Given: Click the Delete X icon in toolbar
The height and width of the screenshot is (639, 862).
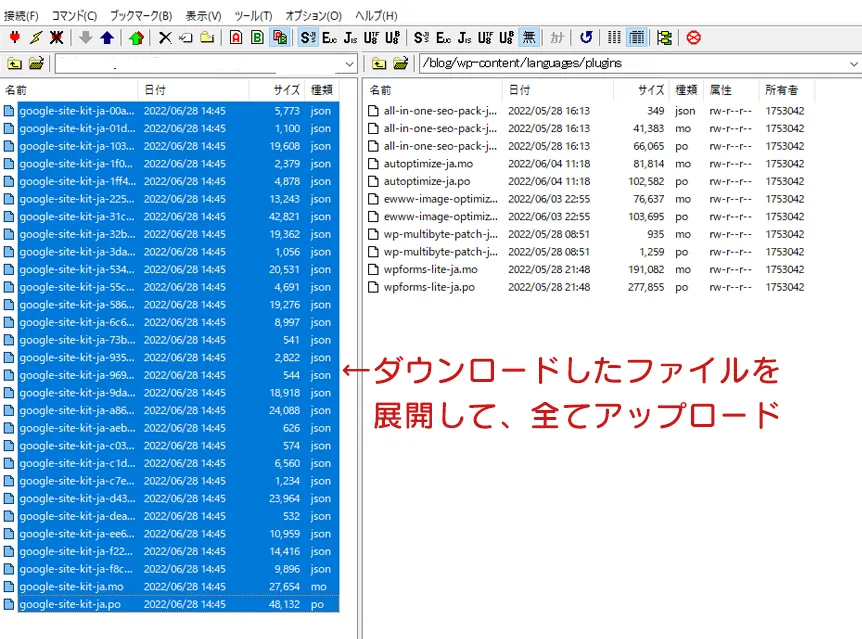Looking at the screenshot, I should coord(165,37).
